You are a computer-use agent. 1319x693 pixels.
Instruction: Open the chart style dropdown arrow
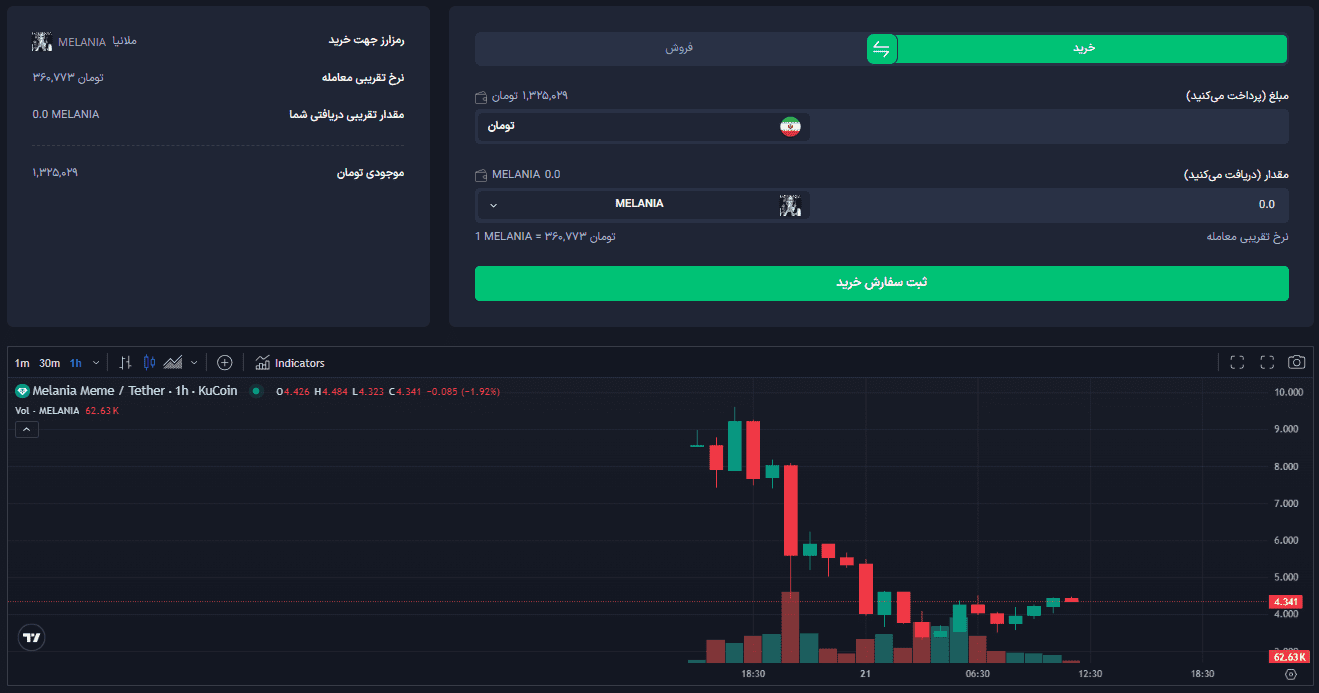[x=194, y=363]
